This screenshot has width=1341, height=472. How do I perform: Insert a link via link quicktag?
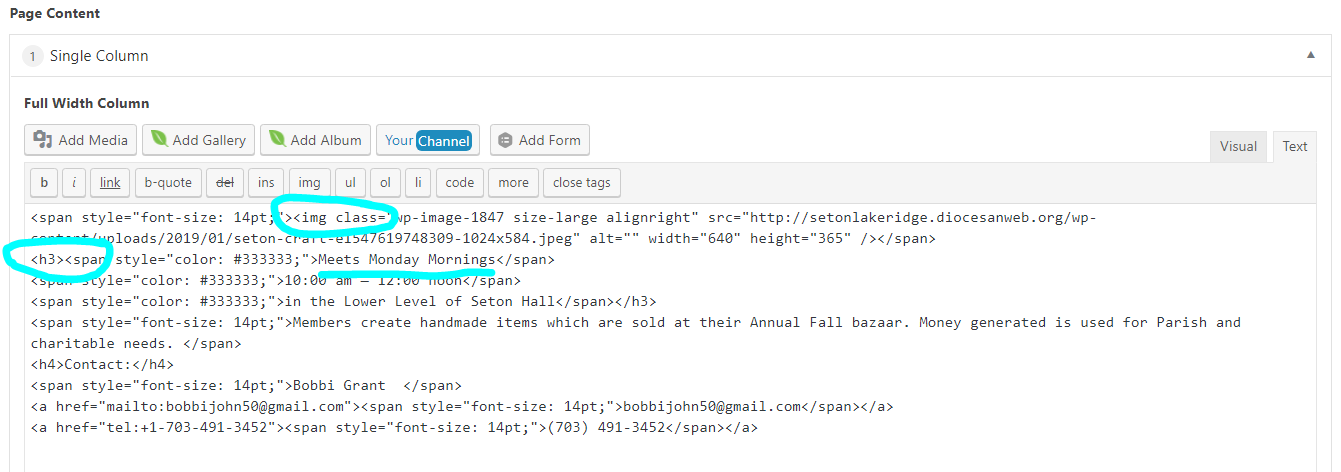pos(110,183)
